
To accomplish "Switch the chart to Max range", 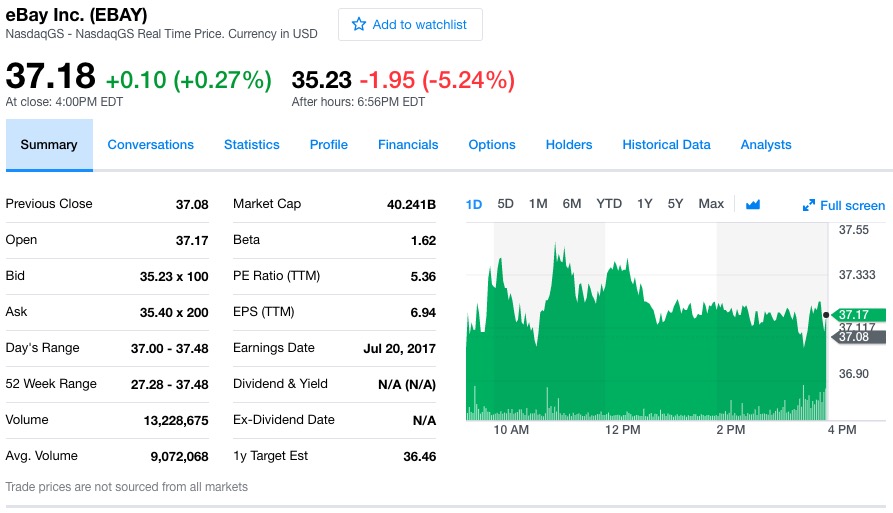I will coord(711,204).
